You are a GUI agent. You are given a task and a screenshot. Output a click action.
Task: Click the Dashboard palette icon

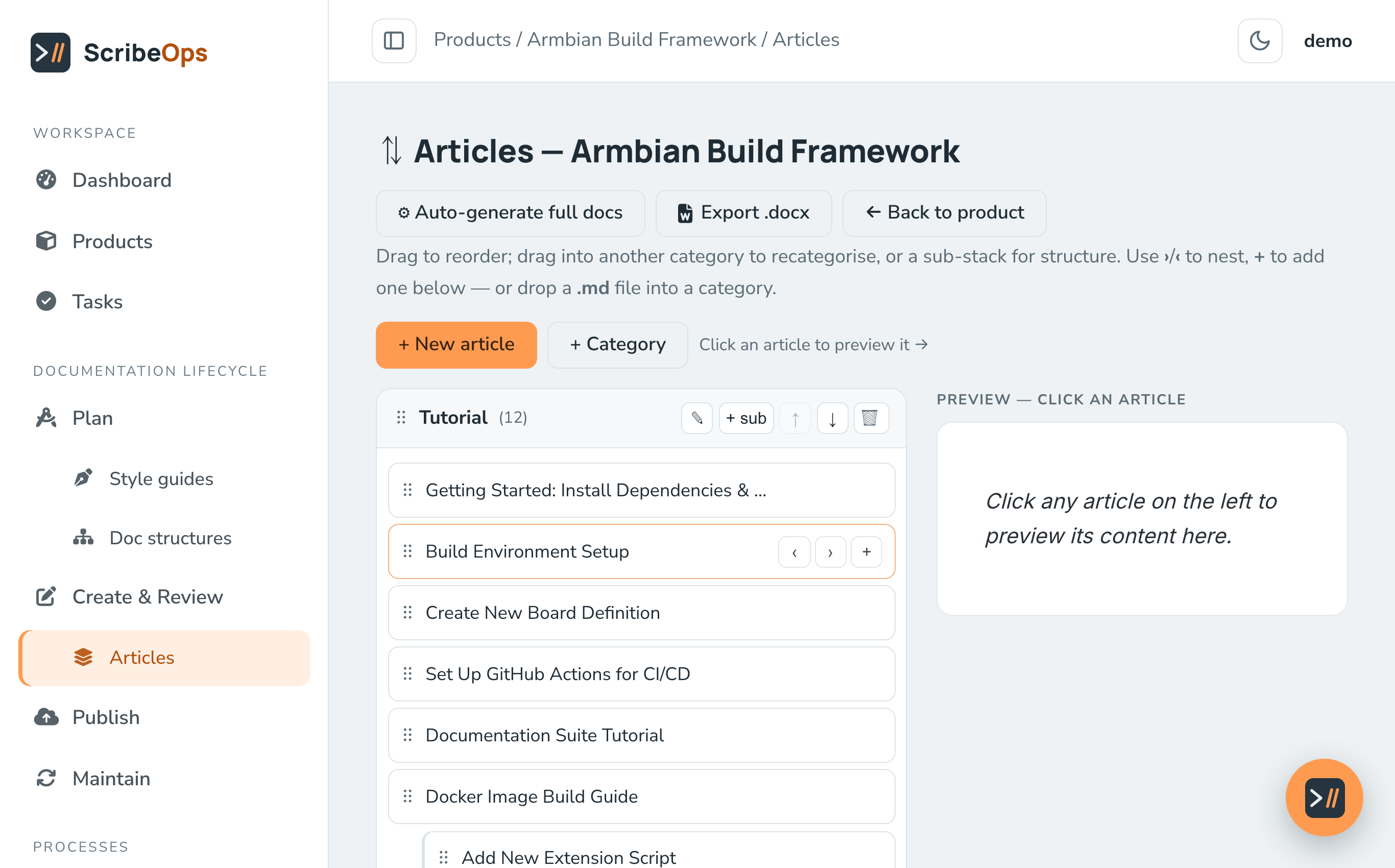tap(46, 180)
